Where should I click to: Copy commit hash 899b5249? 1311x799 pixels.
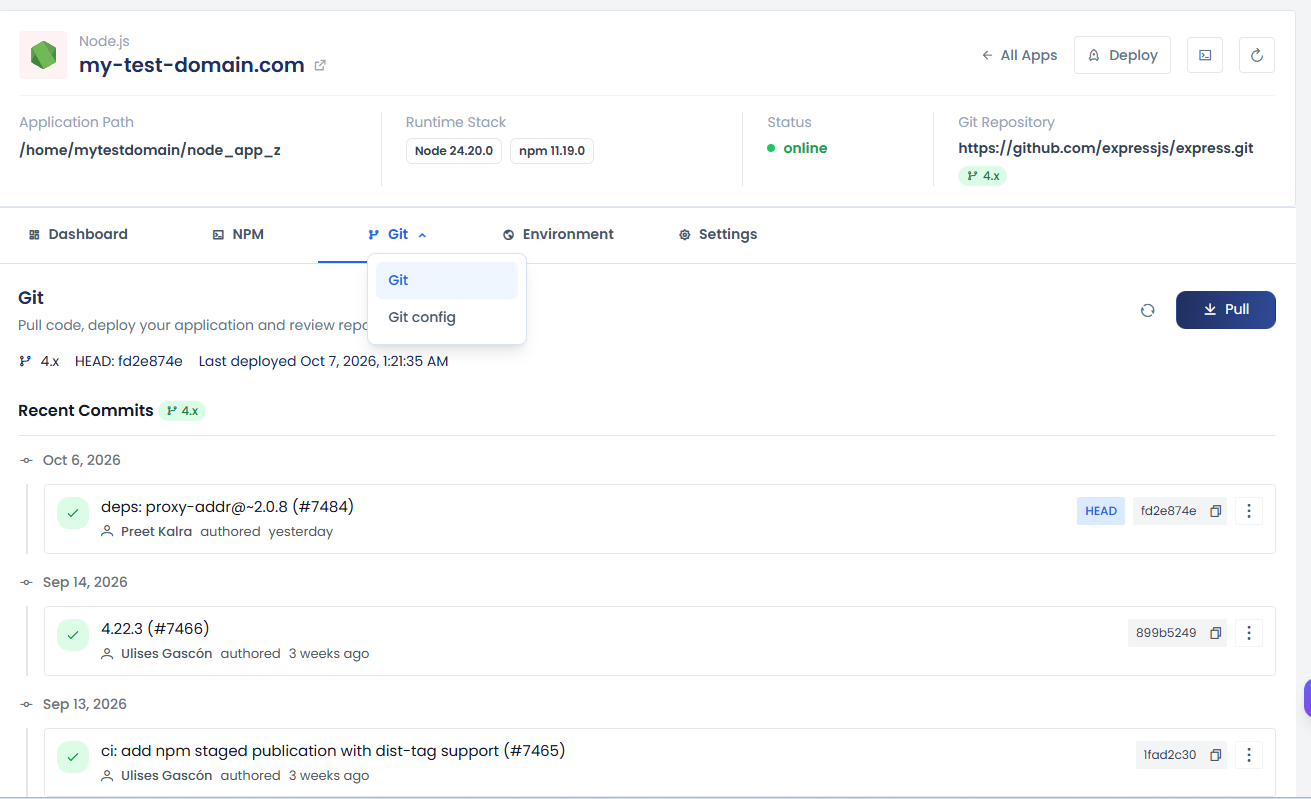[1216, 633]
